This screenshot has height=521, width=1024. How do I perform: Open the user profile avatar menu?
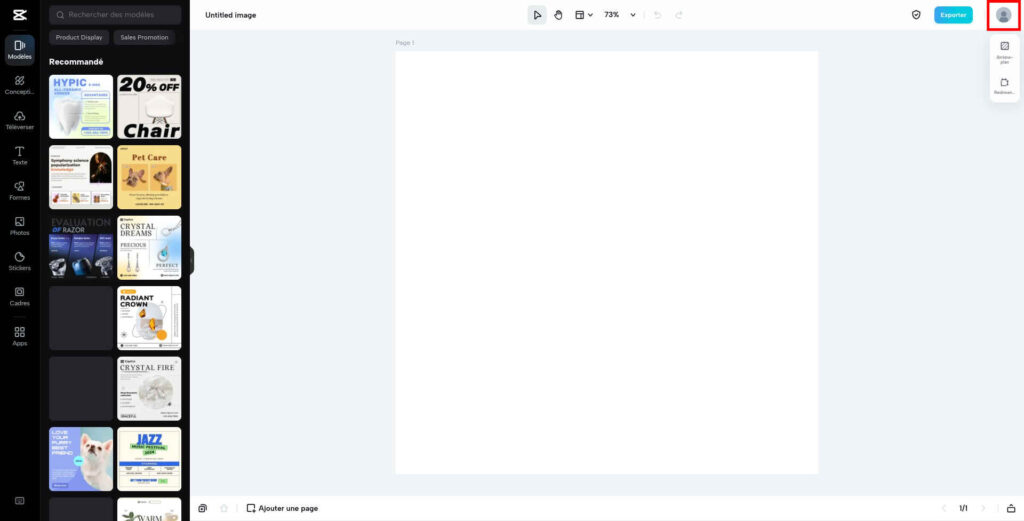pyautogui.click(x=1004, y=15)
